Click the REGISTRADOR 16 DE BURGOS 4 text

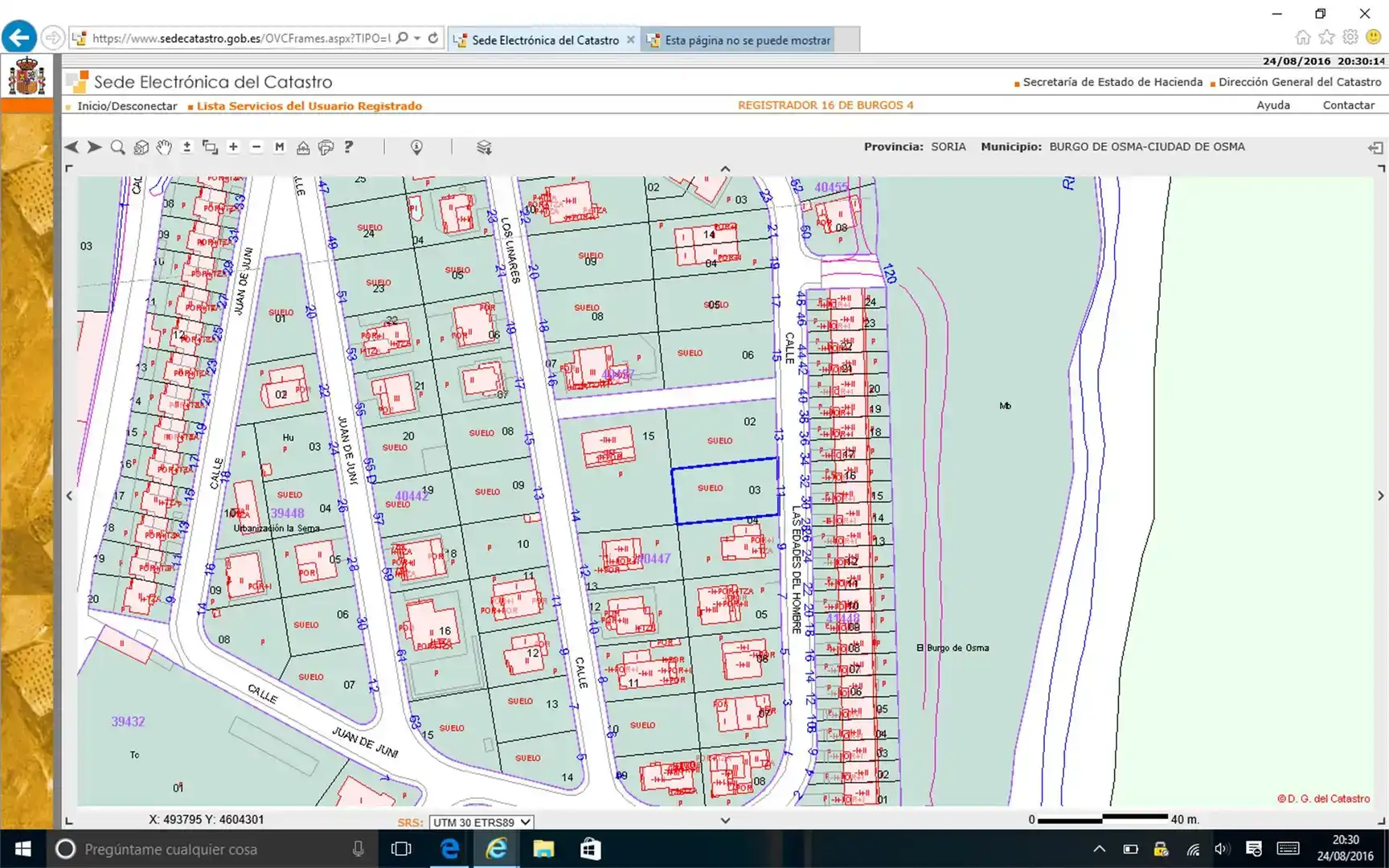click(826, 105)
